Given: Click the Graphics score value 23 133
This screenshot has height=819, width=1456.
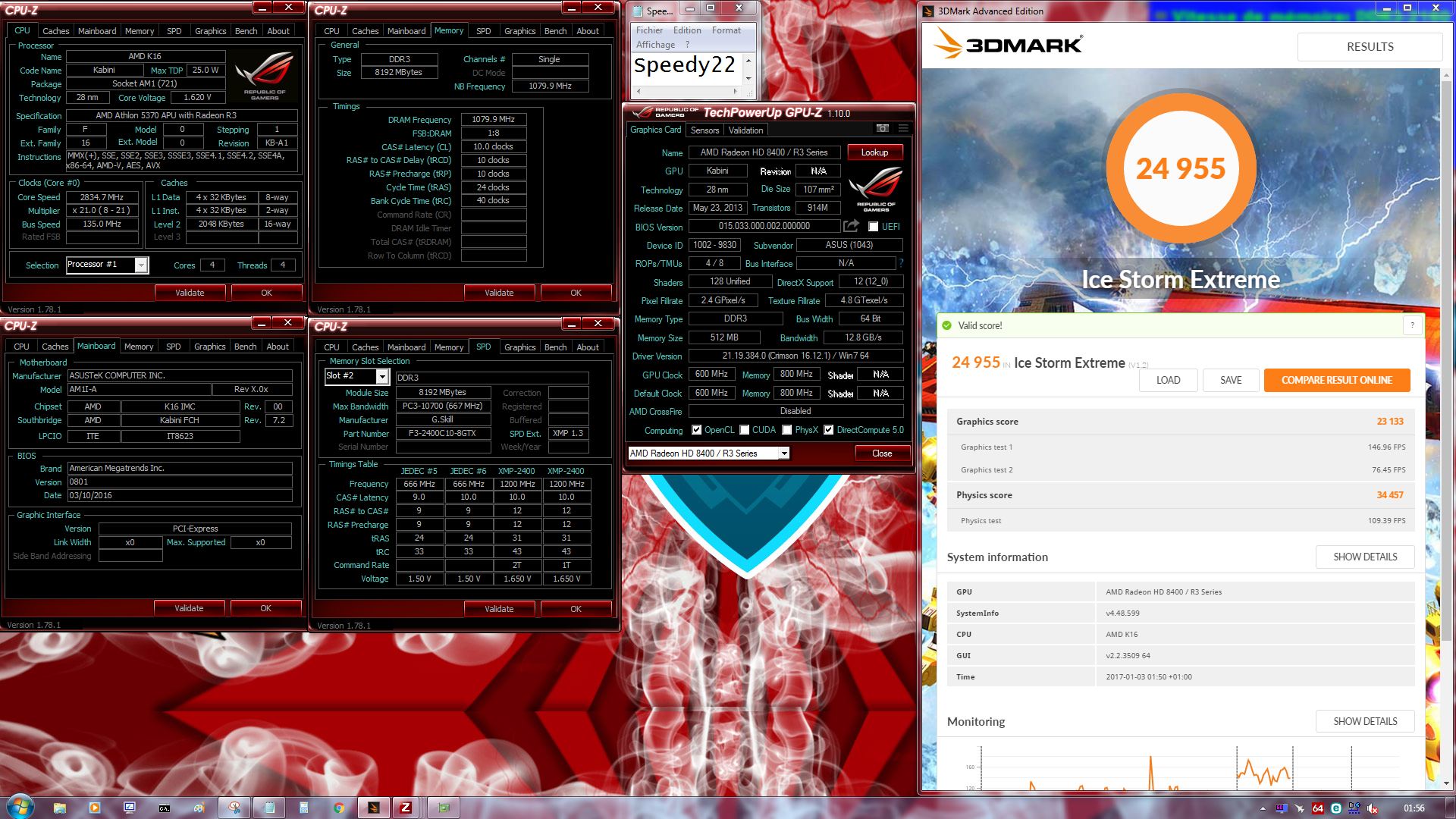Looking at the screenshot, I should point(1390,422).
